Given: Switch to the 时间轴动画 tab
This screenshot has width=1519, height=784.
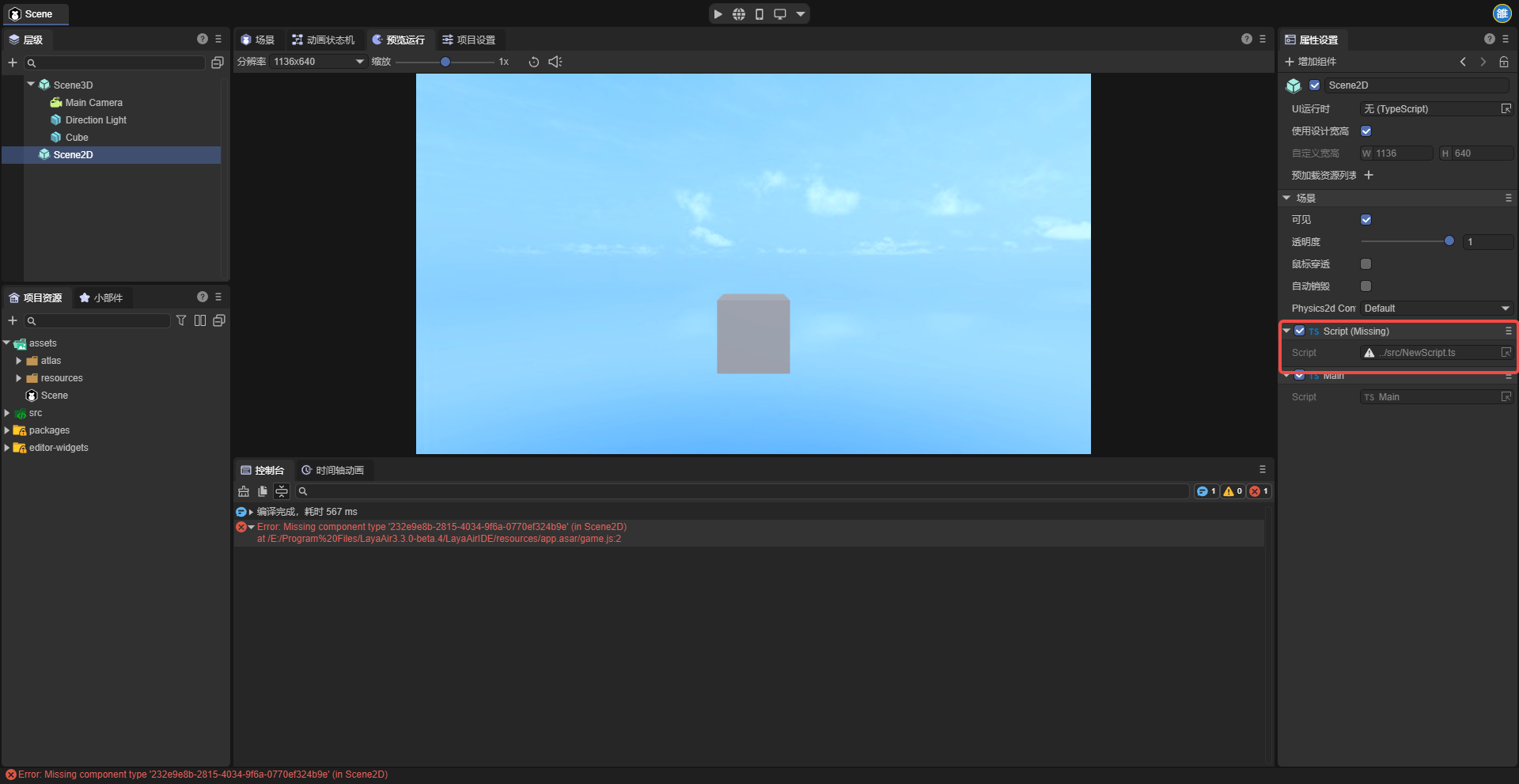Looking at the screenshot, I should 332,471.
